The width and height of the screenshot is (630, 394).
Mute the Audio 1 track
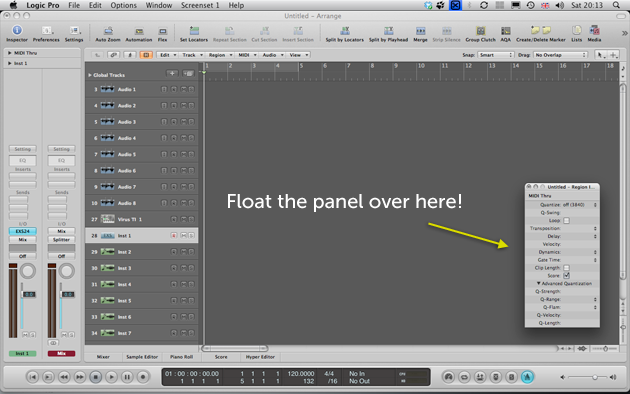pyautogui.click(x=183, y=90)
